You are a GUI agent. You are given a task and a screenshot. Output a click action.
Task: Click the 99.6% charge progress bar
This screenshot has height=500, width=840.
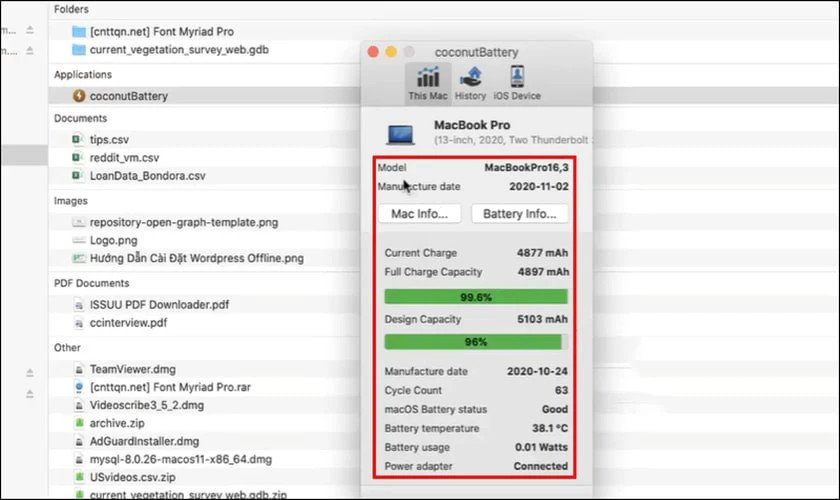[476, 297]
